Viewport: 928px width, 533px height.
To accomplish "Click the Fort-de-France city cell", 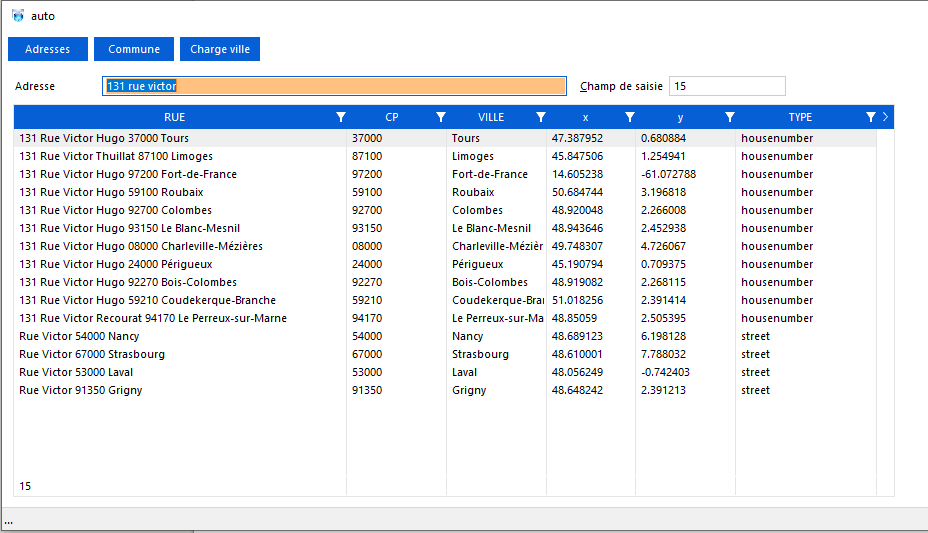I will (489, 174).
